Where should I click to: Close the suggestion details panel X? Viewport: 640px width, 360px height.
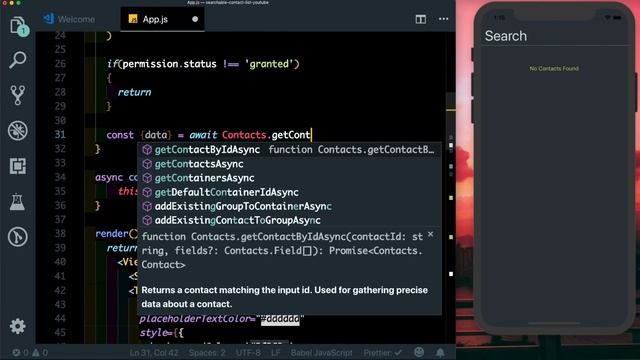(x=430, y=234)
